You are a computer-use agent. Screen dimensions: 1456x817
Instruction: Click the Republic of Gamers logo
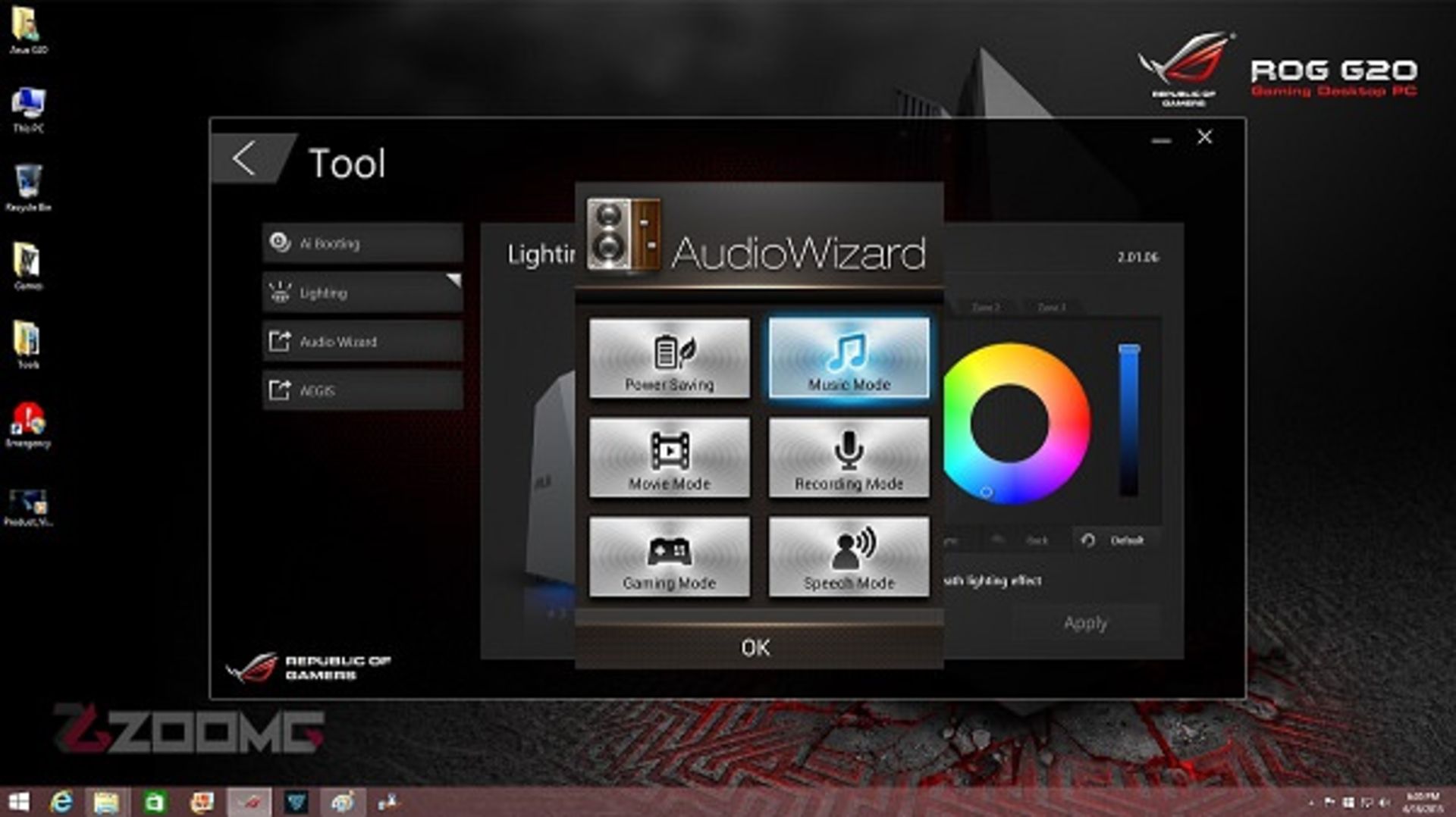(x=309, y=667)
